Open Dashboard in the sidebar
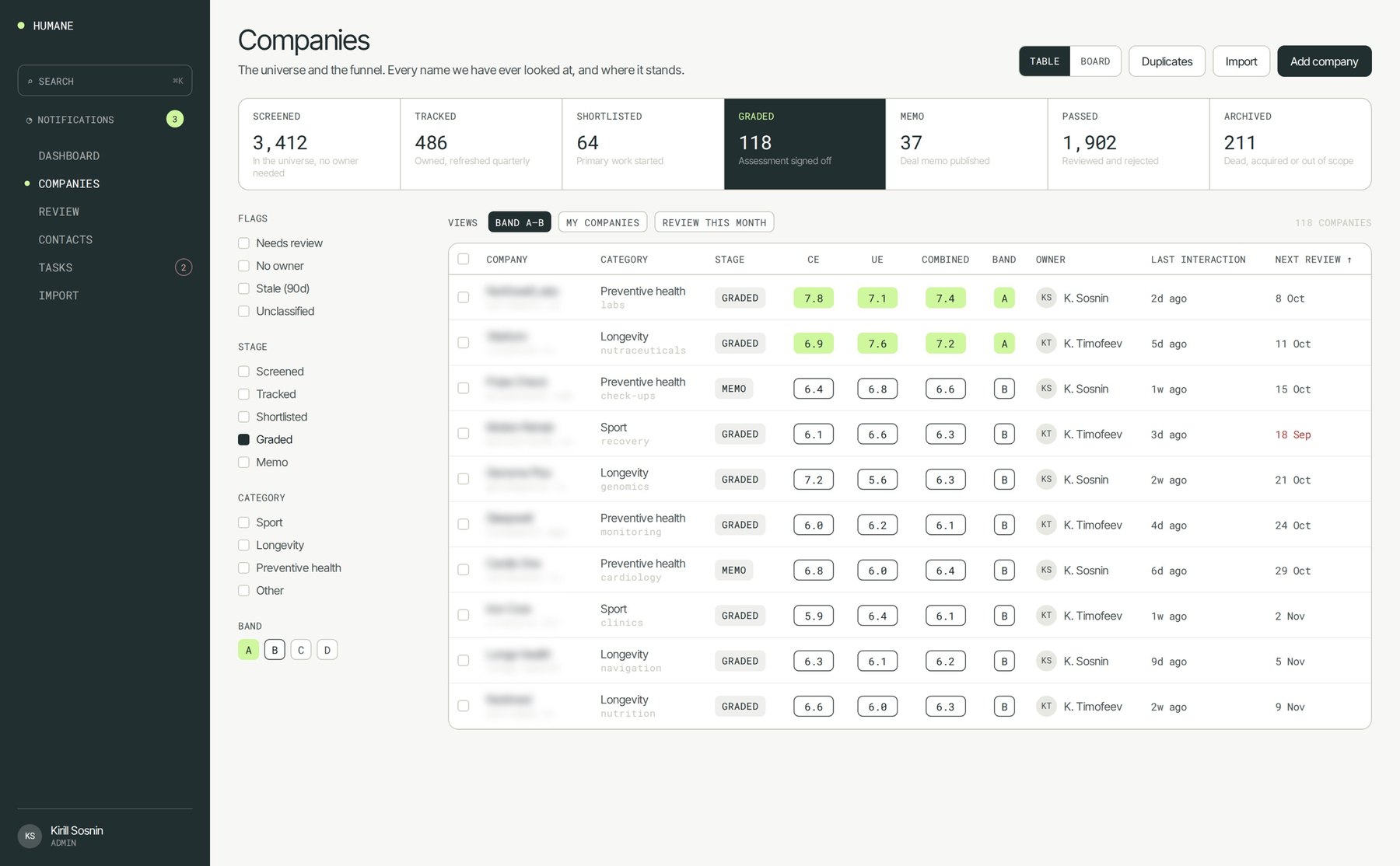This screenshot has width=1400, height=866. (69, 156)
